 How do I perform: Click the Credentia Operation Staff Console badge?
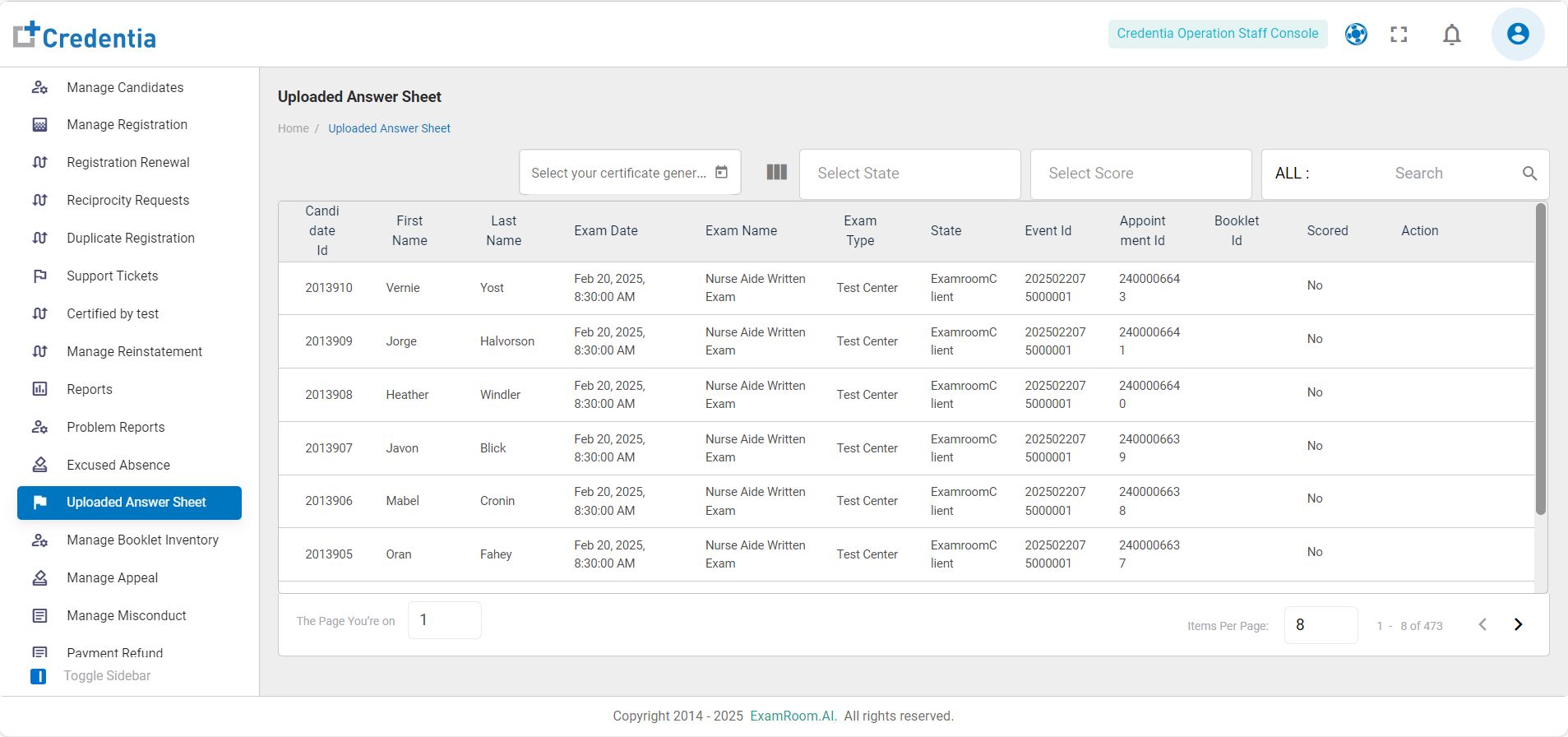coord(1217,34)
